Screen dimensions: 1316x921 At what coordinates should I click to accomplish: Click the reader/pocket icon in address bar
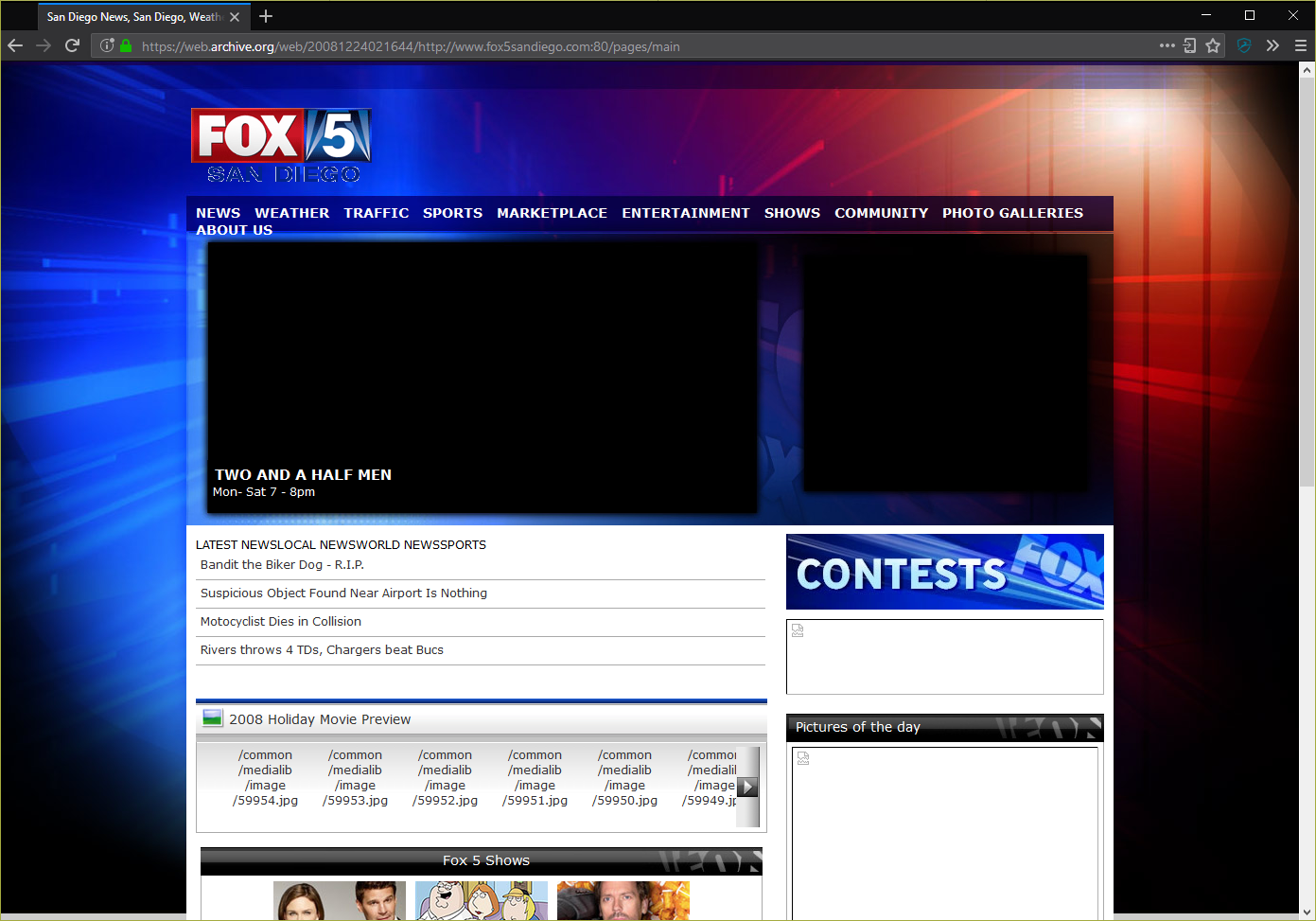point(1190,45)
